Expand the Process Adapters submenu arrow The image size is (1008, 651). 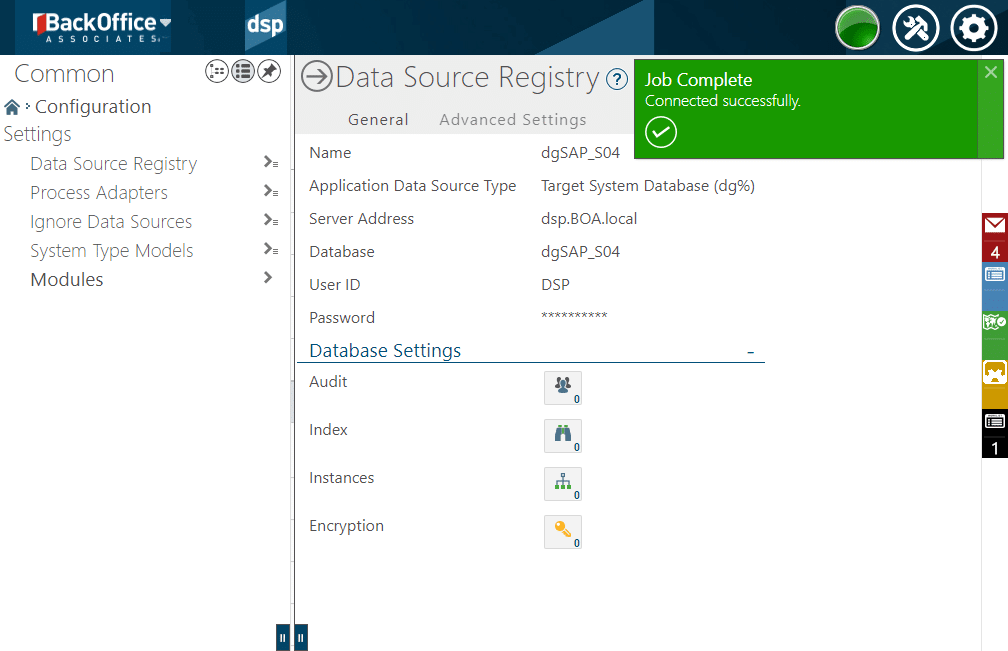(x=269, y=192)
